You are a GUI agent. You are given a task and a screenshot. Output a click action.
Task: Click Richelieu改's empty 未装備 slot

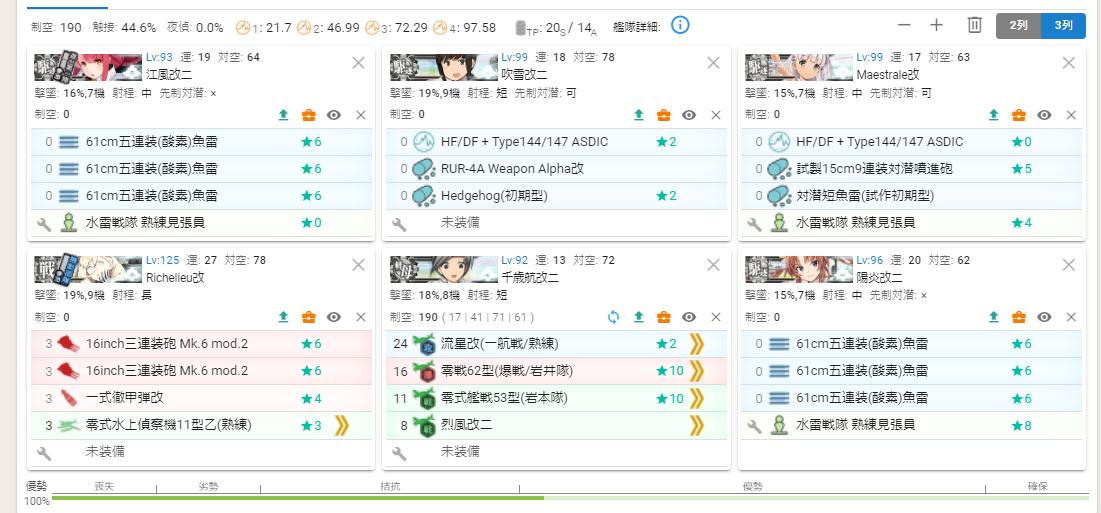202,451
